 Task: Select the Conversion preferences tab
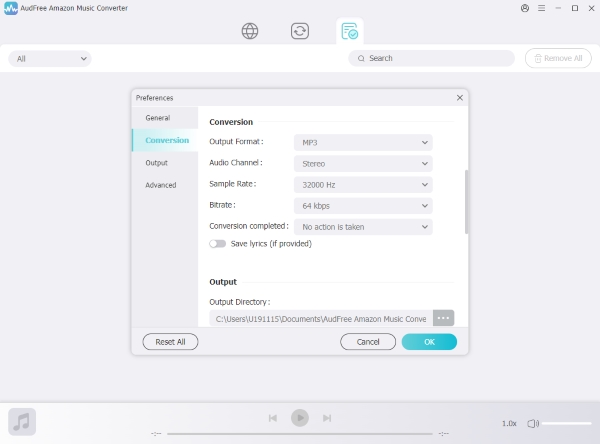165,140
